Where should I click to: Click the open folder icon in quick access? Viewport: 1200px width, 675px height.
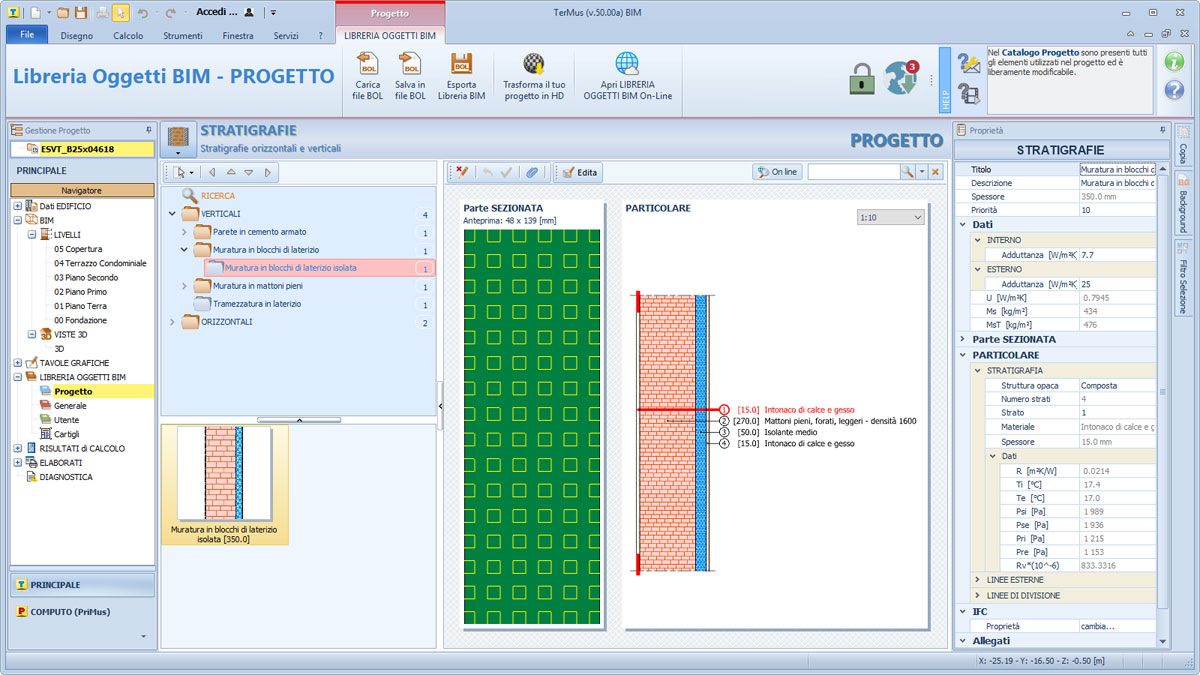[63, 12]
